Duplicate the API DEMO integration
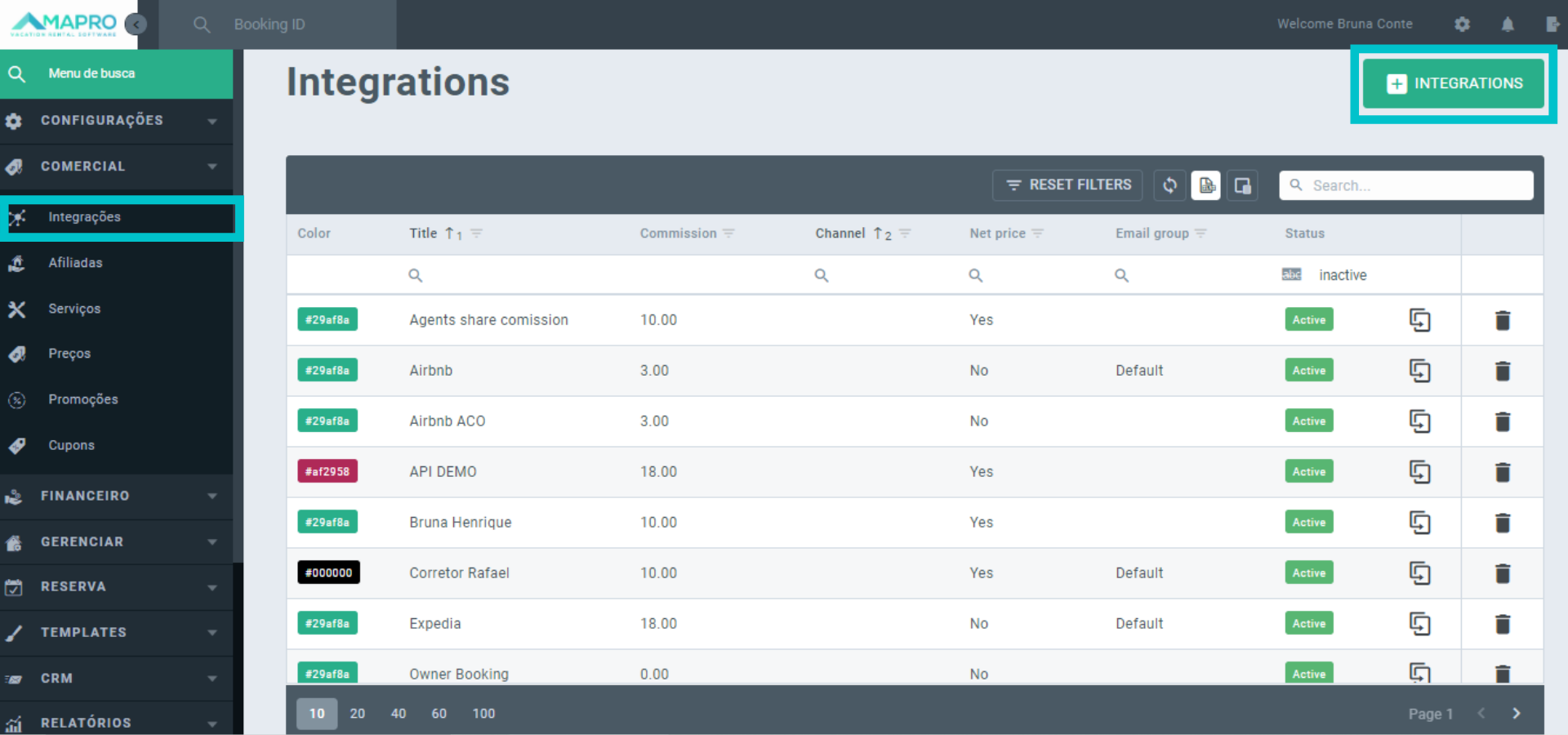The width and height of the screenshot is (1568, 735). click(x=1419, y=472)
